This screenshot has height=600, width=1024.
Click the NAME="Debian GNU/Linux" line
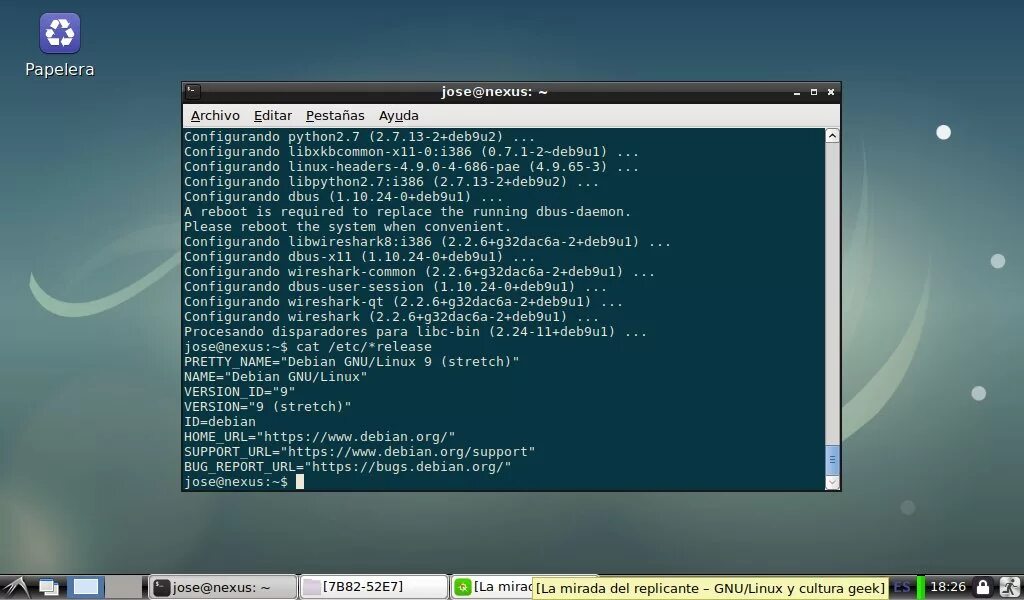[276, 377]
